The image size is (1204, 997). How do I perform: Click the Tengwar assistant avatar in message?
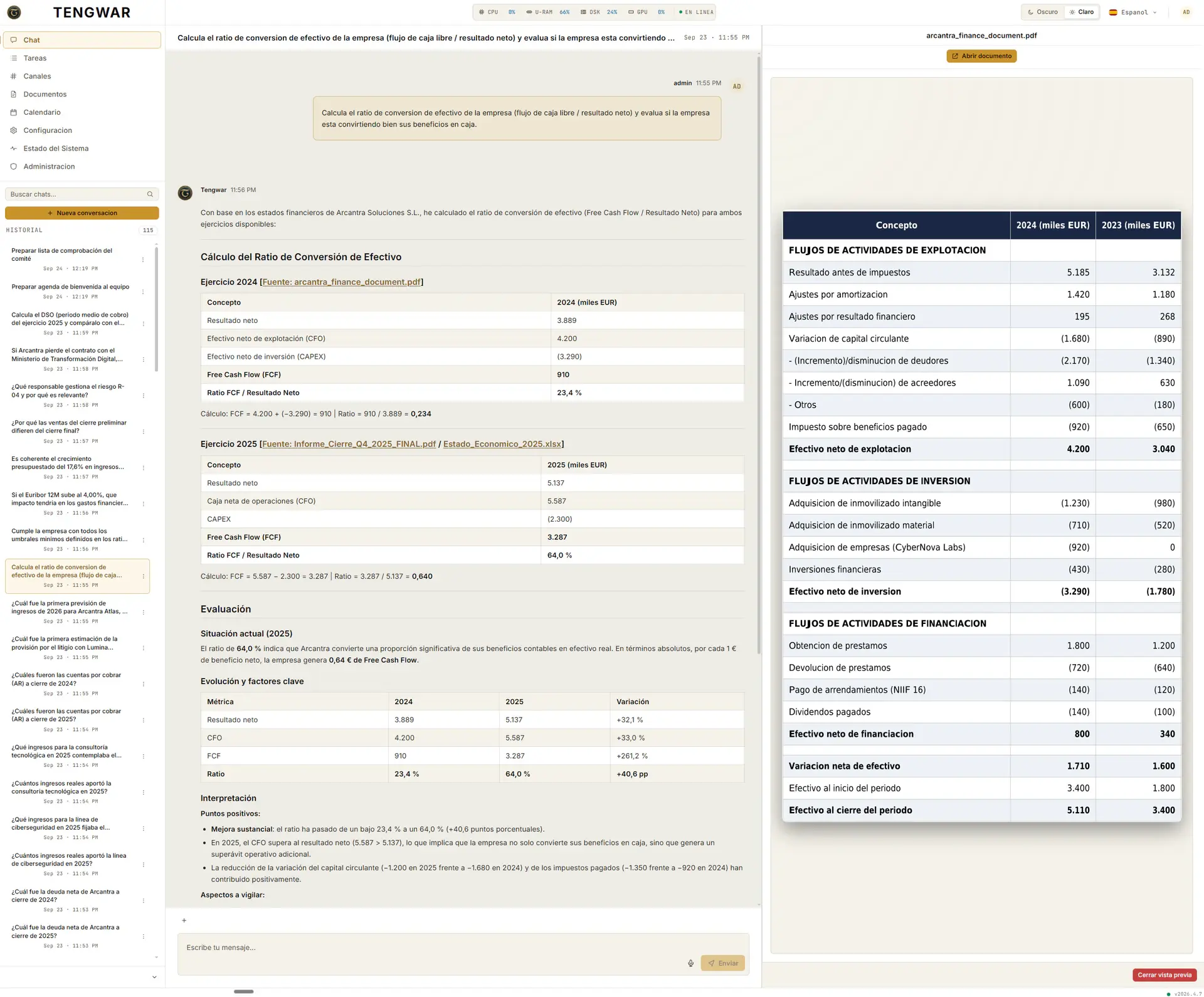185,193
